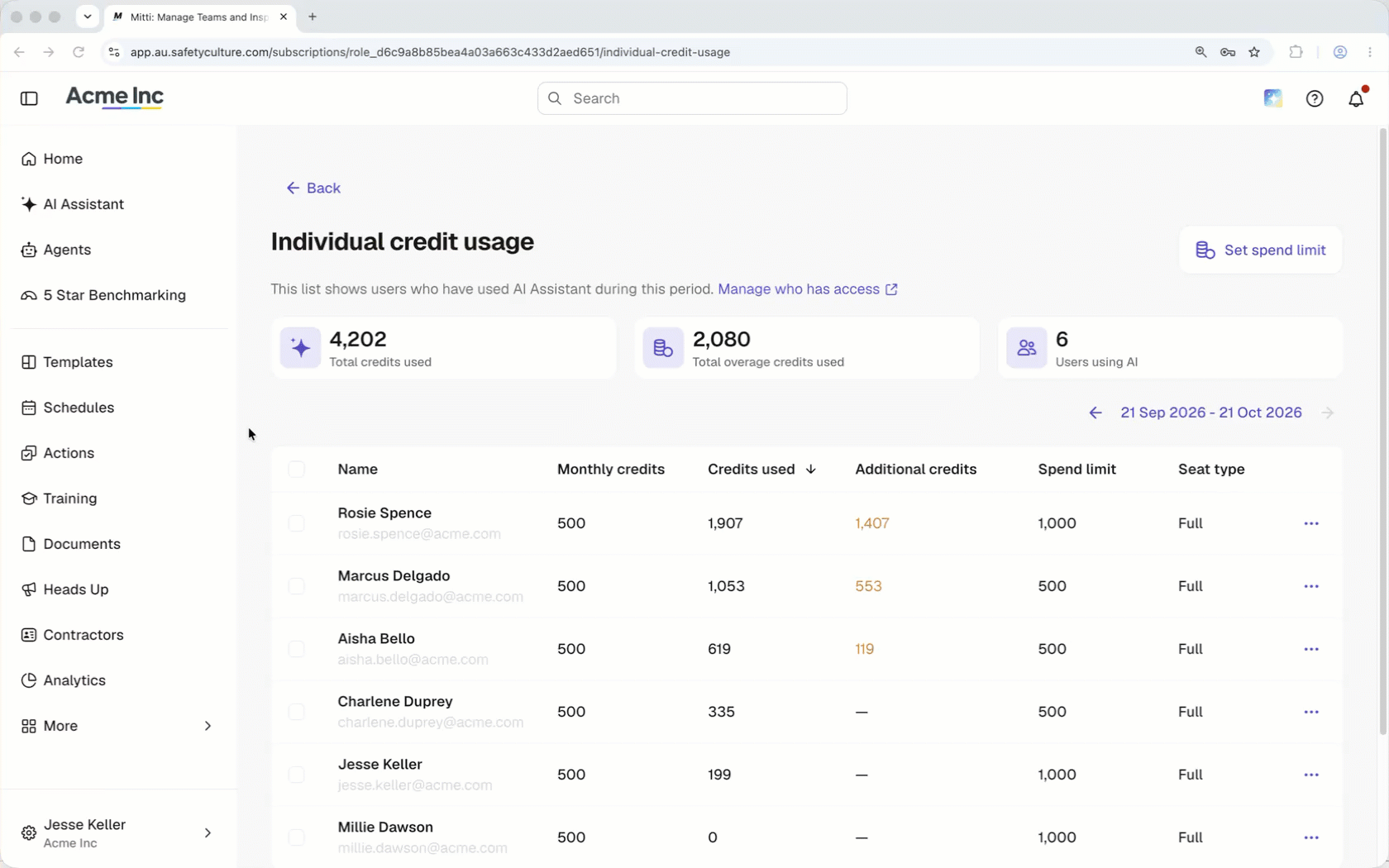Select Aisha Bello's row checkbox
The width and height of the screenshot is (1389, 868).
click(296, 649)
